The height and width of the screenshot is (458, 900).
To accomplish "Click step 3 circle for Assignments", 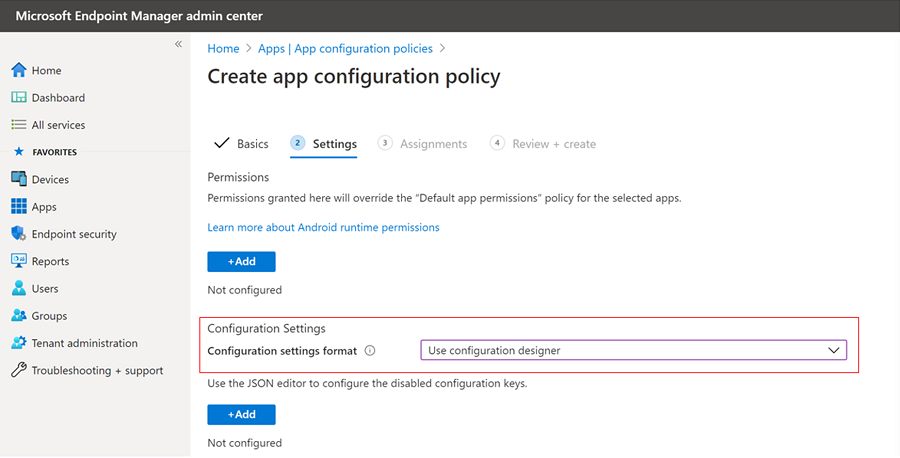I will pos(385,143).
